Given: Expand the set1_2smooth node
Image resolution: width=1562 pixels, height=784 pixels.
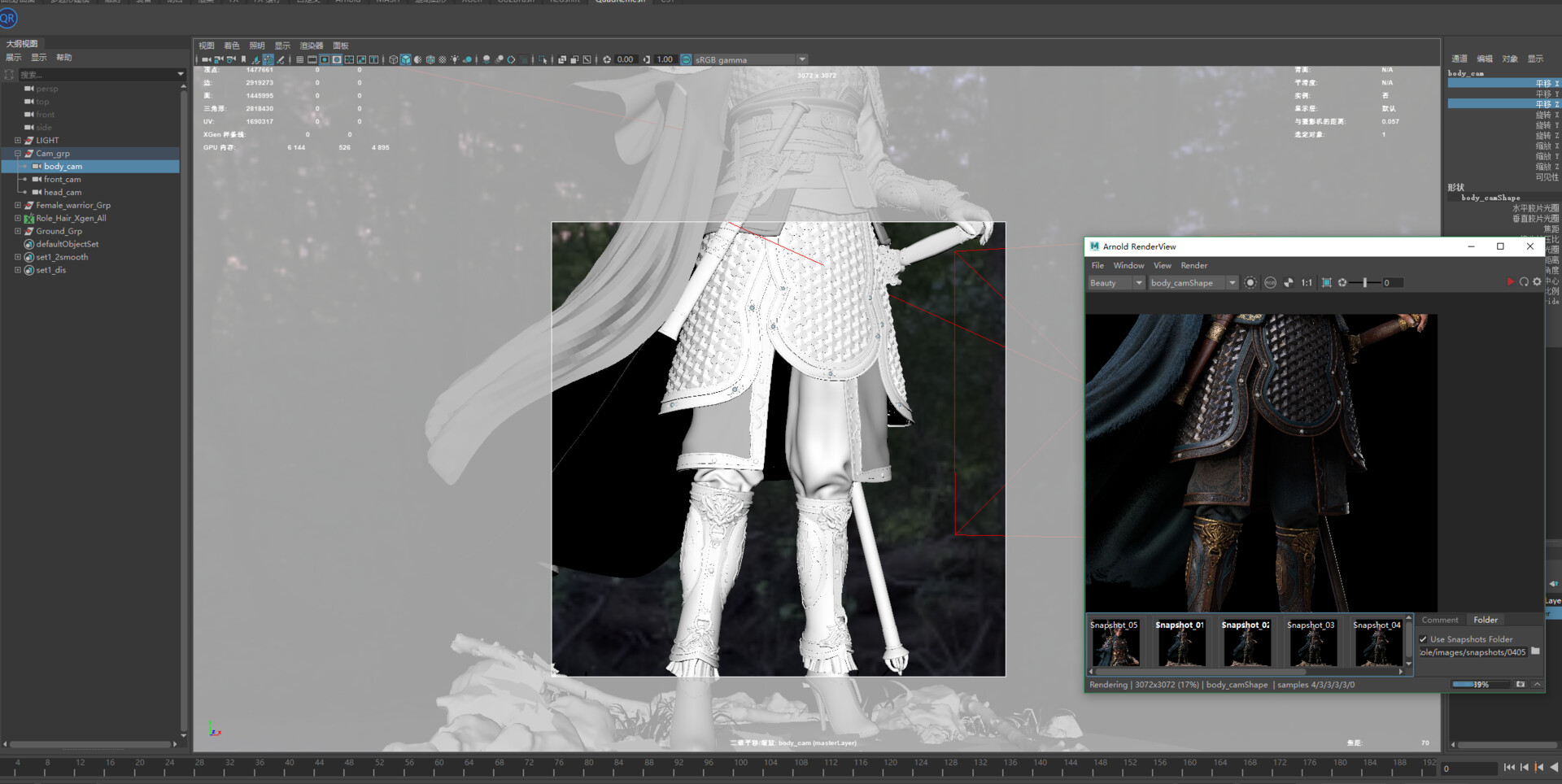Looking at the screenshot, I should [18, 257].
